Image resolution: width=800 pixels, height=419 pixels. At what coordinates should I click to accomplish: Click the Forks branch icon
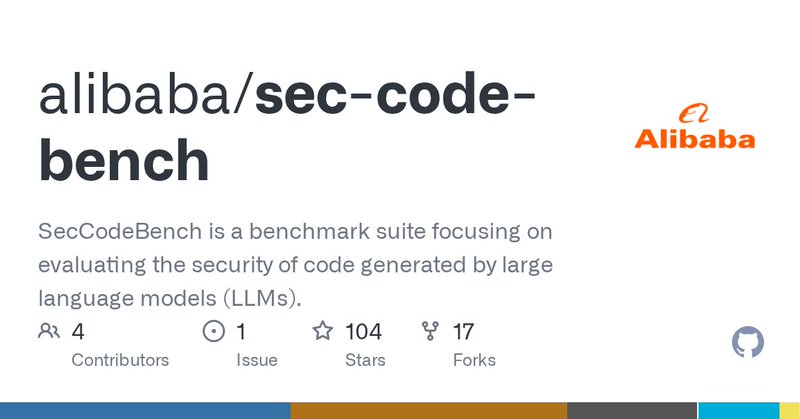(431, 331)
